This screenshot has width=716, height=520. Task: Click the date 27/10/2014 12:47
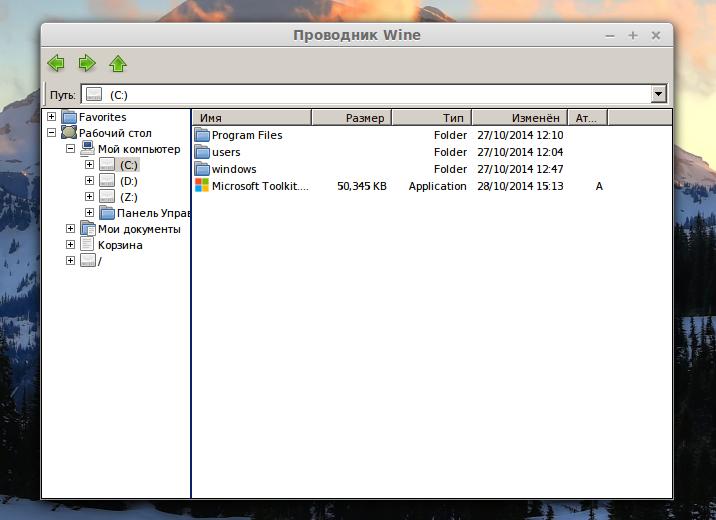click(x=520, y=169)
